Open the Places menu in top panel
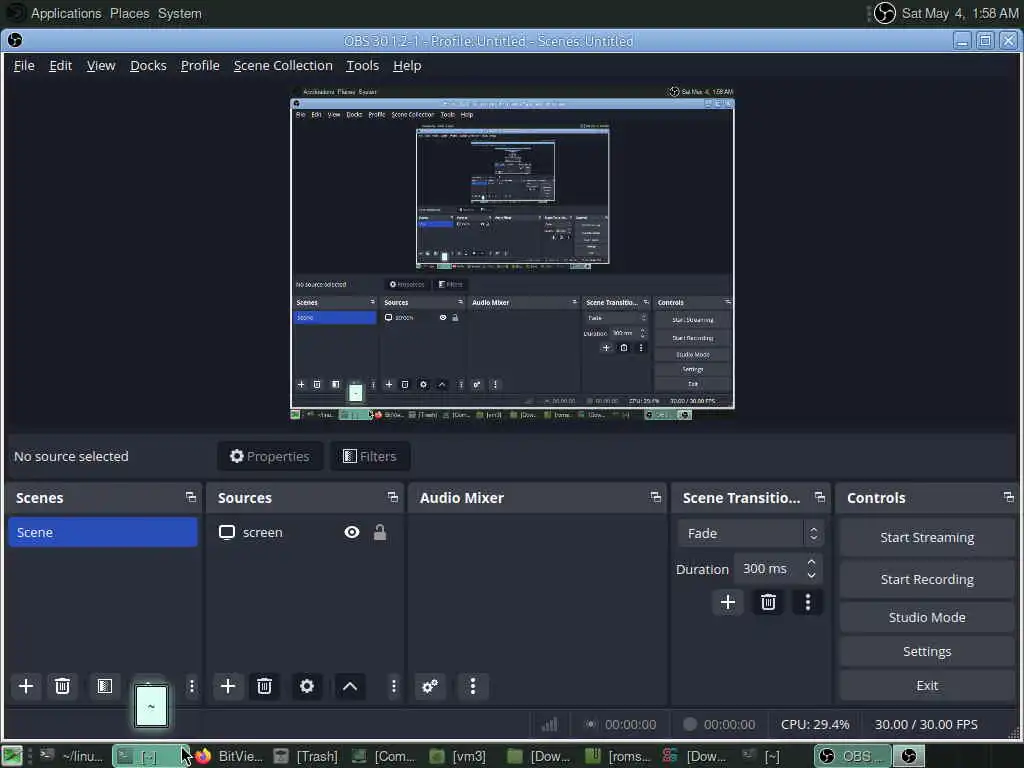The image size is (1024, 768). pyautogui.click(x=129, y=13)
